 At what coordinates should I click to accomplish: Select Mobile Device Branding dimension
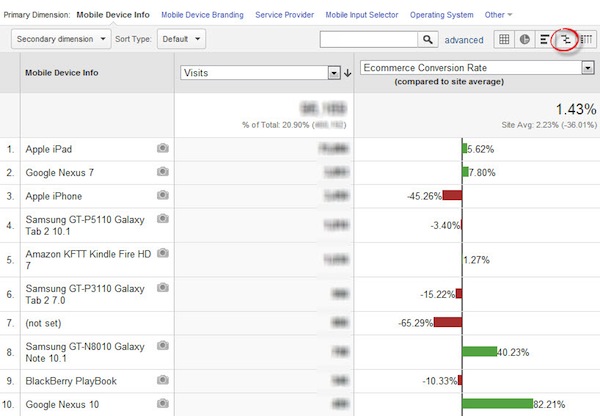point(202,15)
